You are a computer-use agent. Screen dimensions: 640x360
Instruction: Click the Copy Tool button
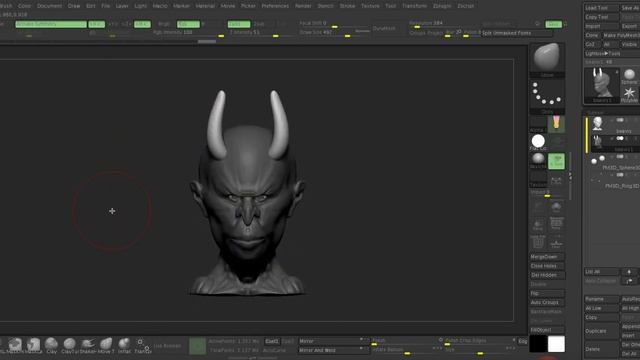602,17
